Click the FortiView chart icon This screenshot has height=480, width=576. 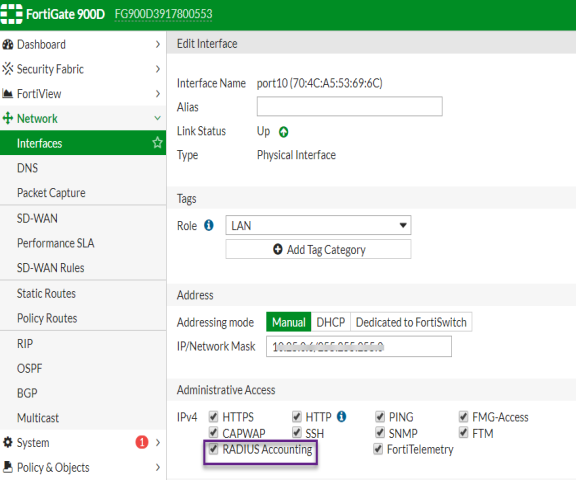[8, 94]
